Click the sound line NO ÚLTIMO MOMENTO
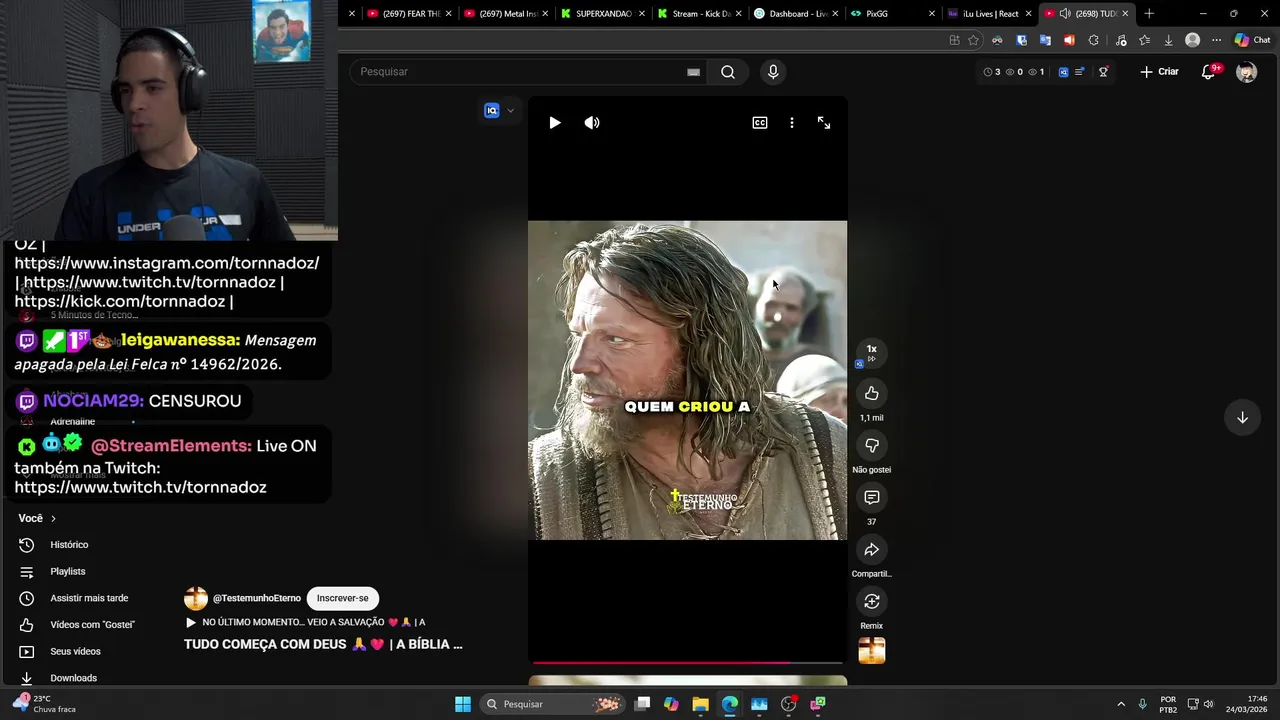1280x720 pixels. (x=313, y=622)
